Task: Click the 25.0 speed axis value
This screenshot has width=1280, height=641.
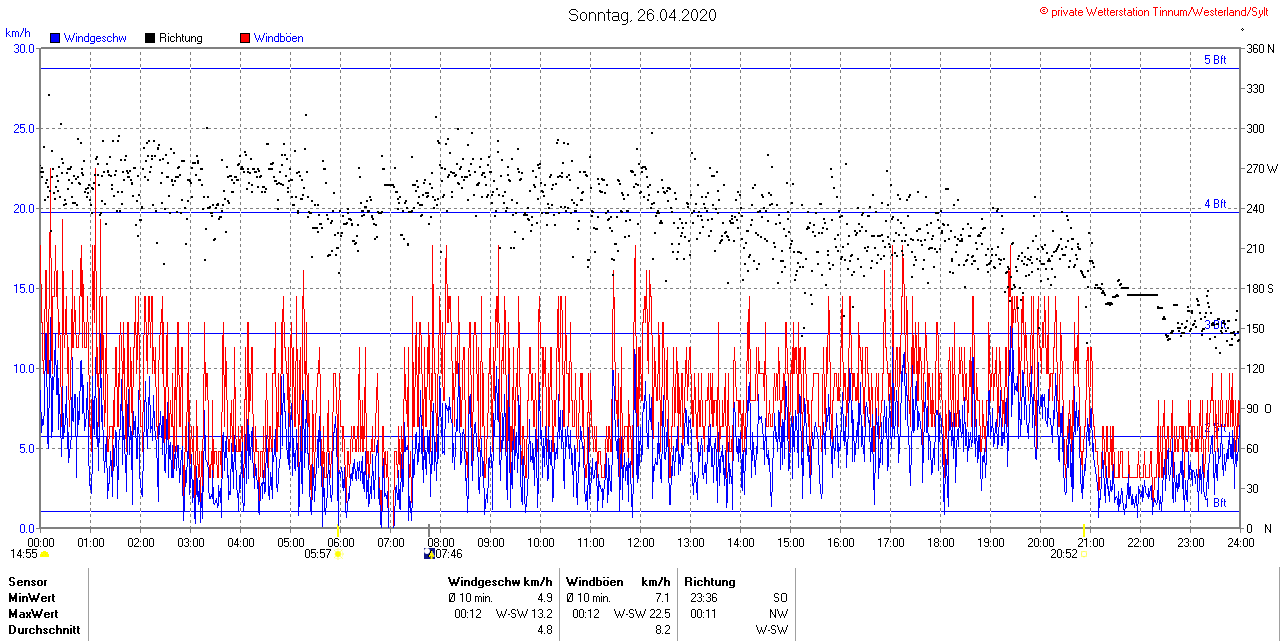Action: (23, 128)
